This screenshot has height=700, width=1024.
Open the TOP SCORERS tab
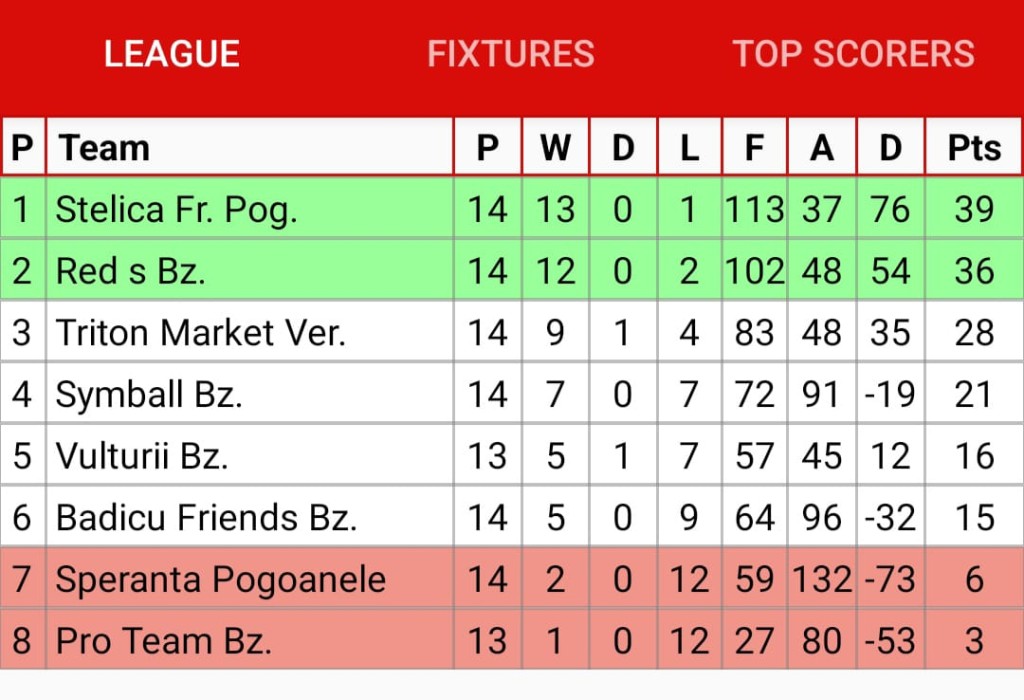(x=854, y=54)
